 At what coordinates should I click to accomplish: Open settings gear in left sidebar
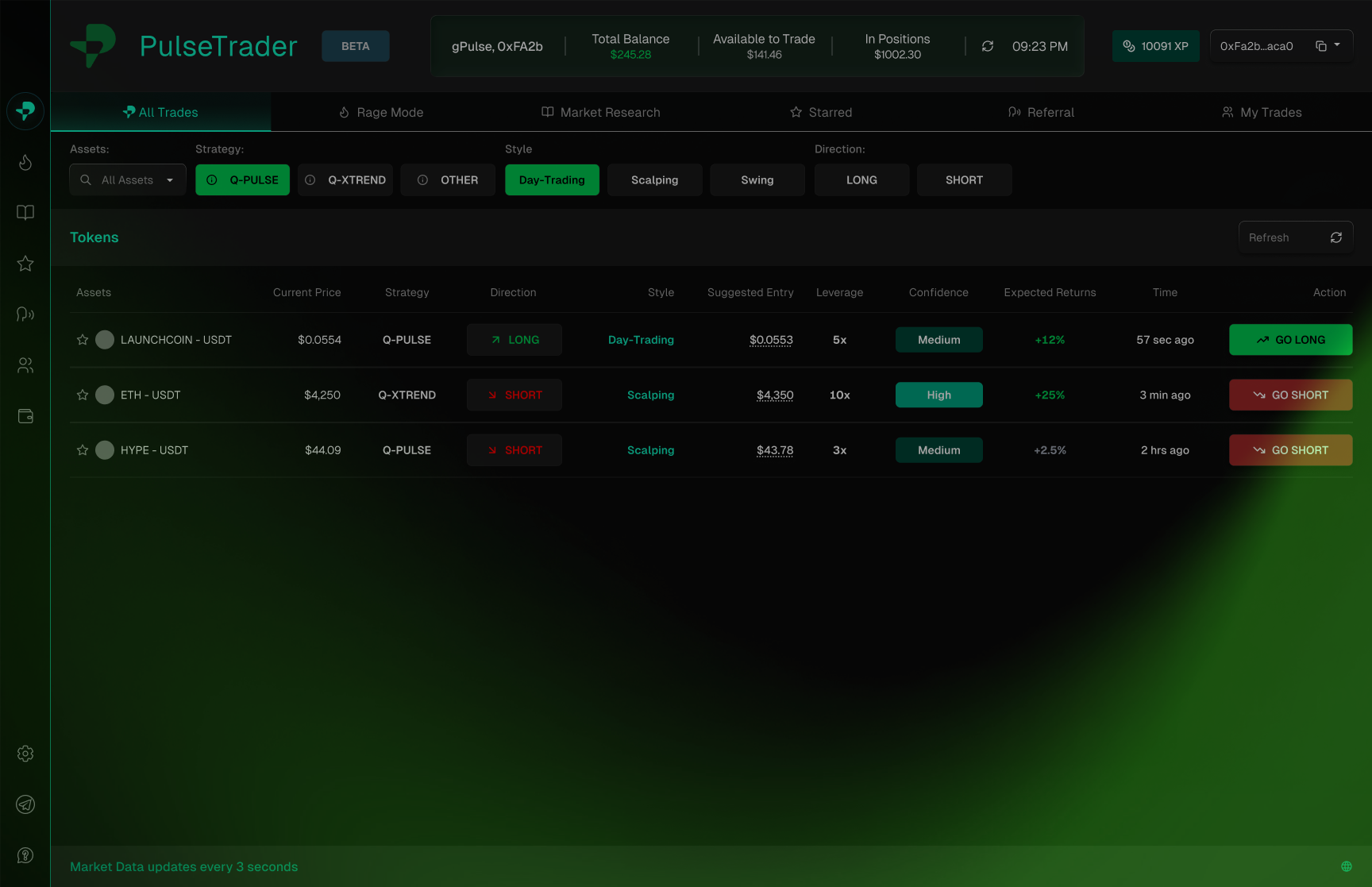[x=25, y=754]
